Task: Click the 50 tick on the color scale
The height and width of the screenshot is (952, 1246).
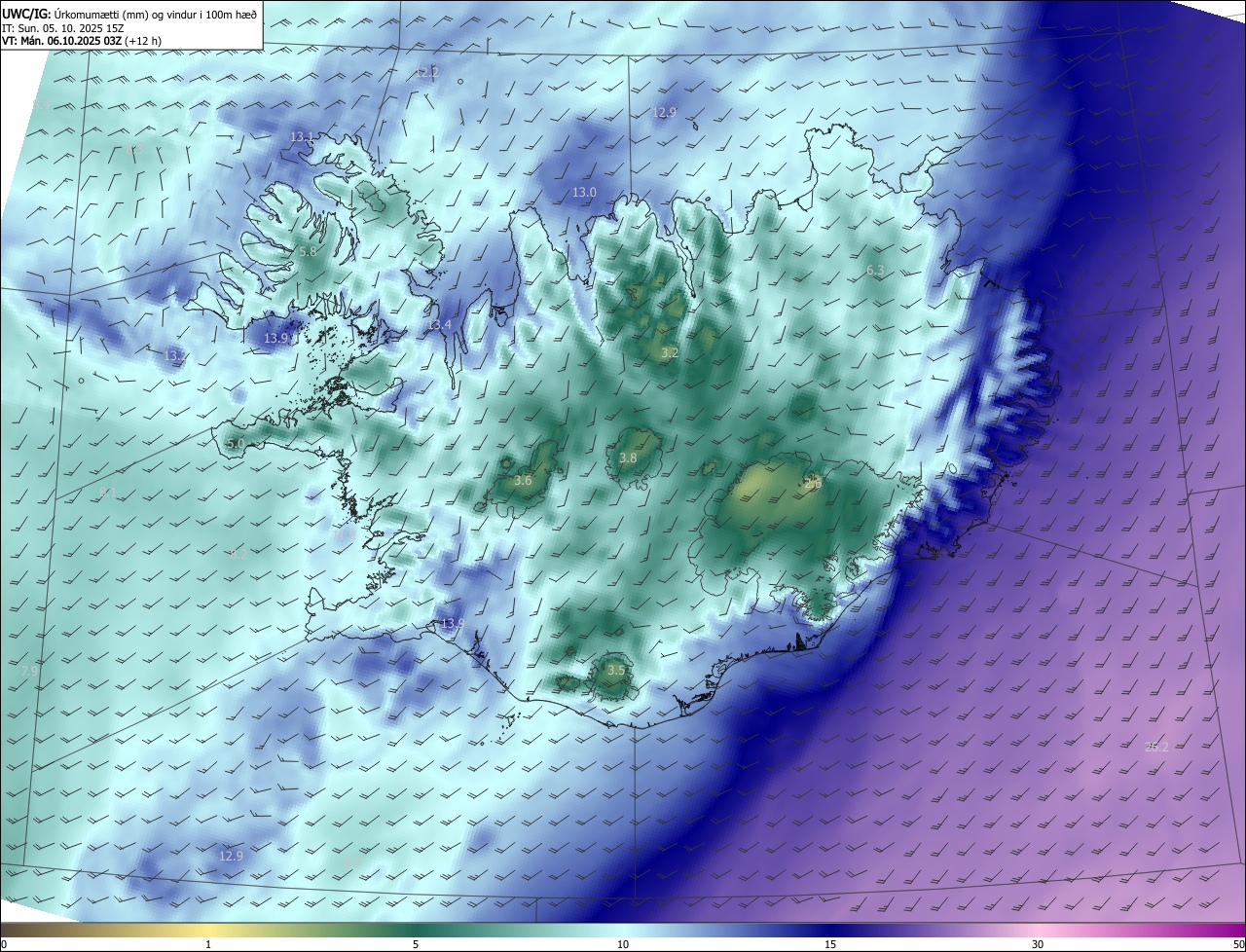Action: pos(1238,944)
